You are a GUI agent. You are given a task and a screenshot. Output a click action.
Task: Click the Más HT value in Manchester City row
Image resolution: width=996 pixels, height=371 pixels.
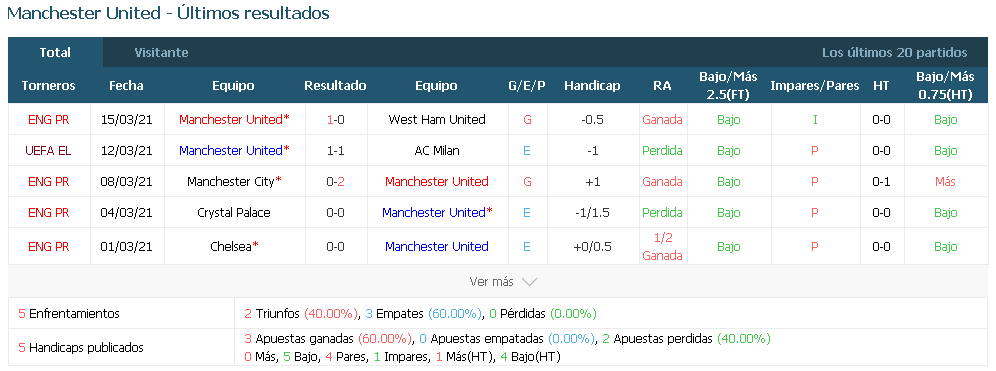click(x=945, y=182)
